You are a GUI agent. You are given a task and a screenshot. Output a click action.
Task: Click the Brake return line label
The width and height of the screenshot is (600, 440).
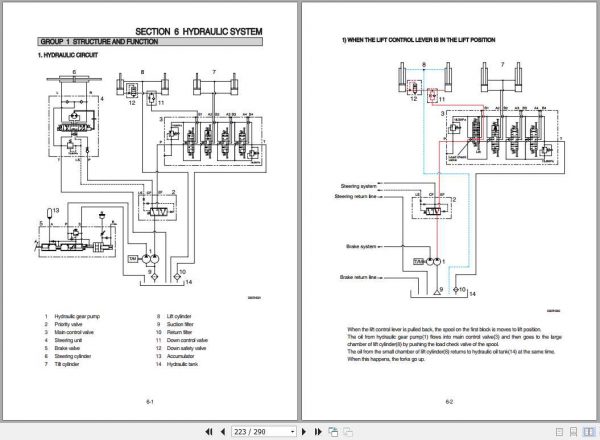coord(358,277)
